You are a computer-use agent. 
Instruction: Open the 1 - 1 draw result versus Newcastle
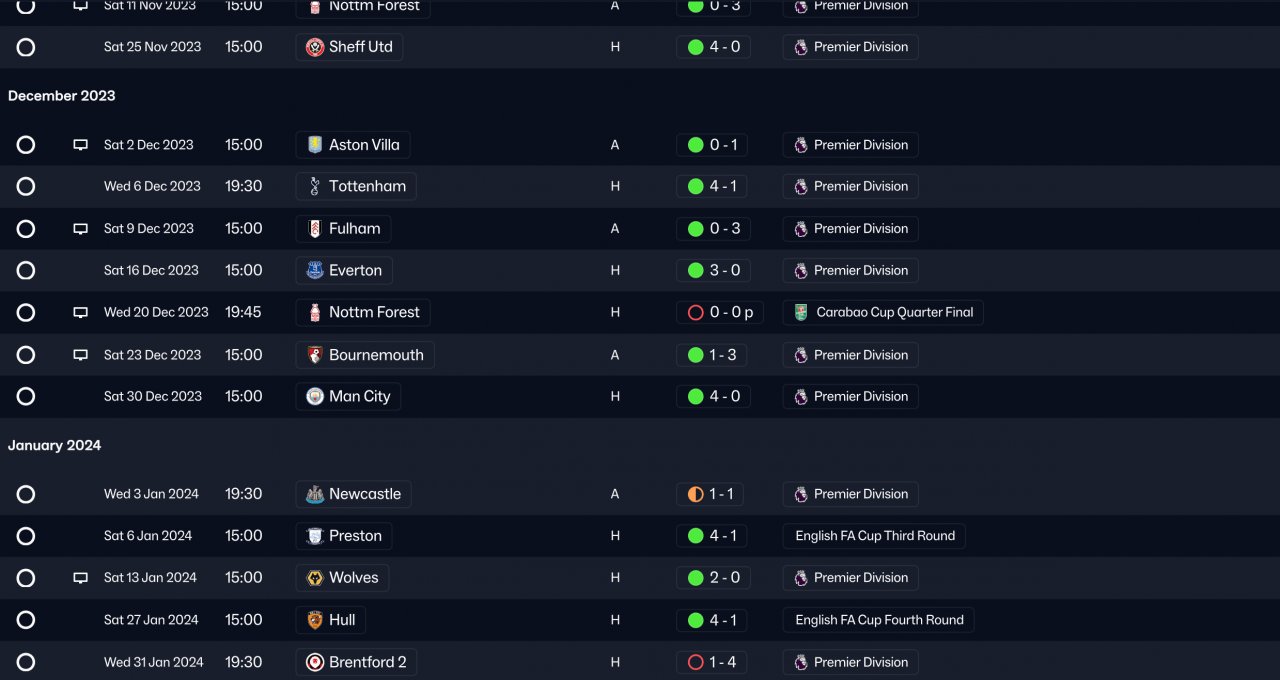point(721,494)
